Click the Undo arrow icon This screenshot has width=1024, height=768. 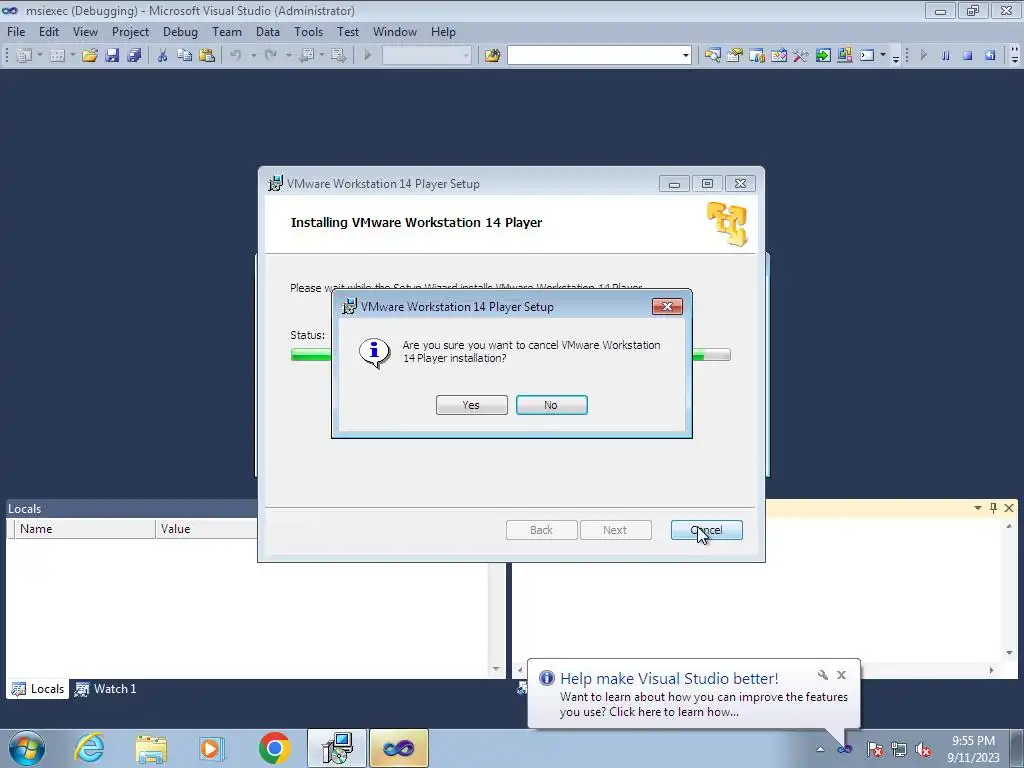click(x=236, y=56)
